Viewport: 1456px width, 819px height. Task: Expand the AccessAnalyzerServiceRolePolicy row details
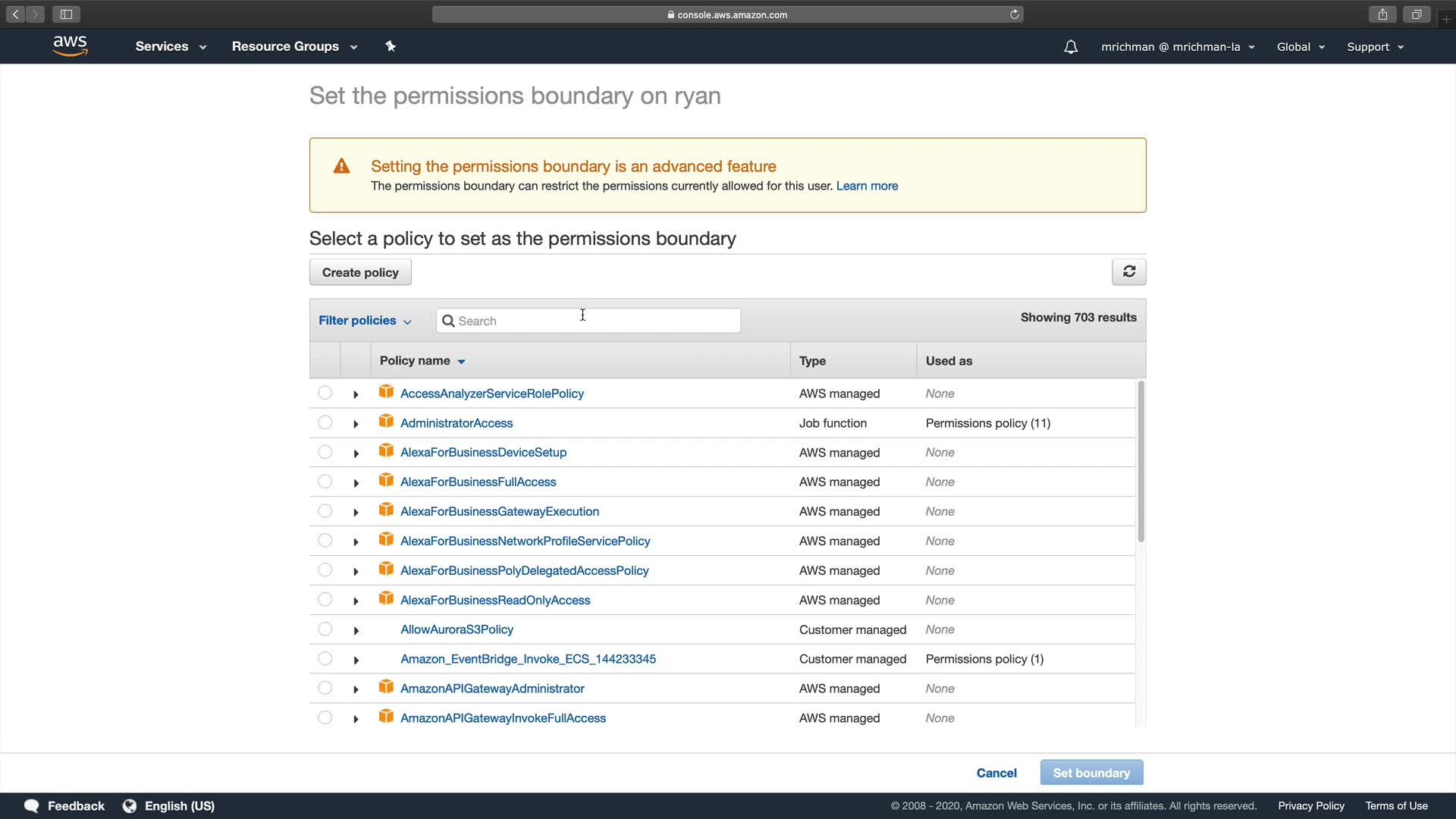click(356, 394)
